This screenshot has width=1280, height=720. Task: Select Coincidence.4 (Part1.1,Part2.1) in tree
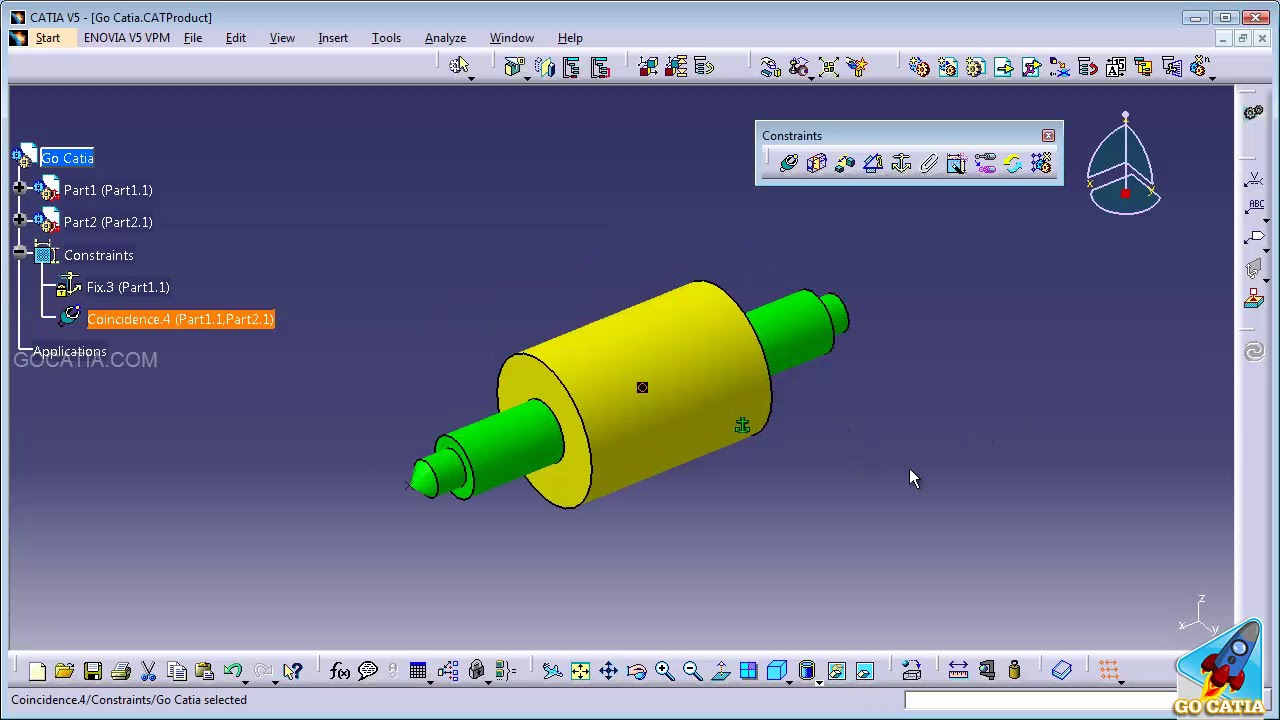click(180, 319)
